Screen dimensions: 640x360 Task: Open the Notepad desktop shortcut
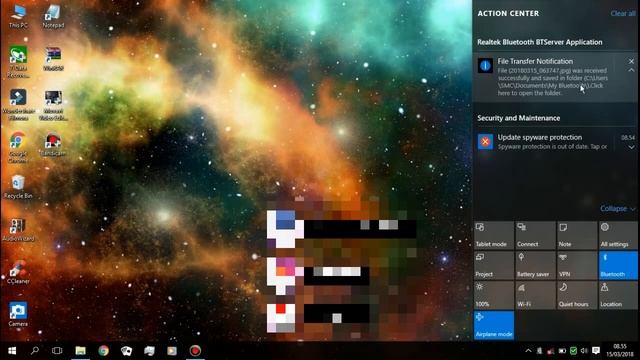point(53,17)
